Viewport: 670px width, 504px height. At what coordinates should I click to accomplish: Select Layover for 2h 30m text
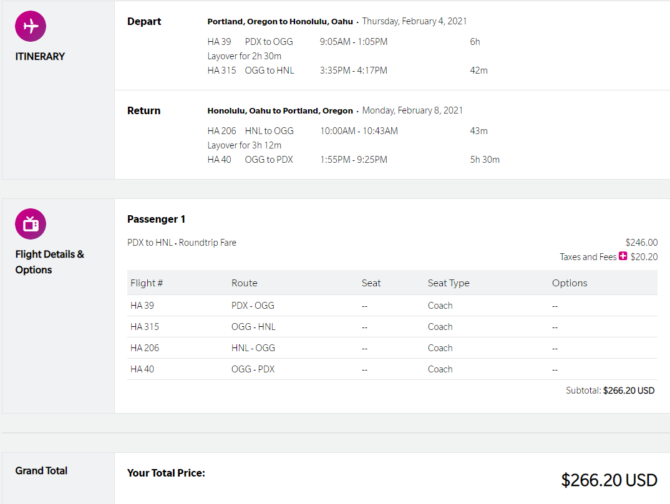[x=244, y=56]
